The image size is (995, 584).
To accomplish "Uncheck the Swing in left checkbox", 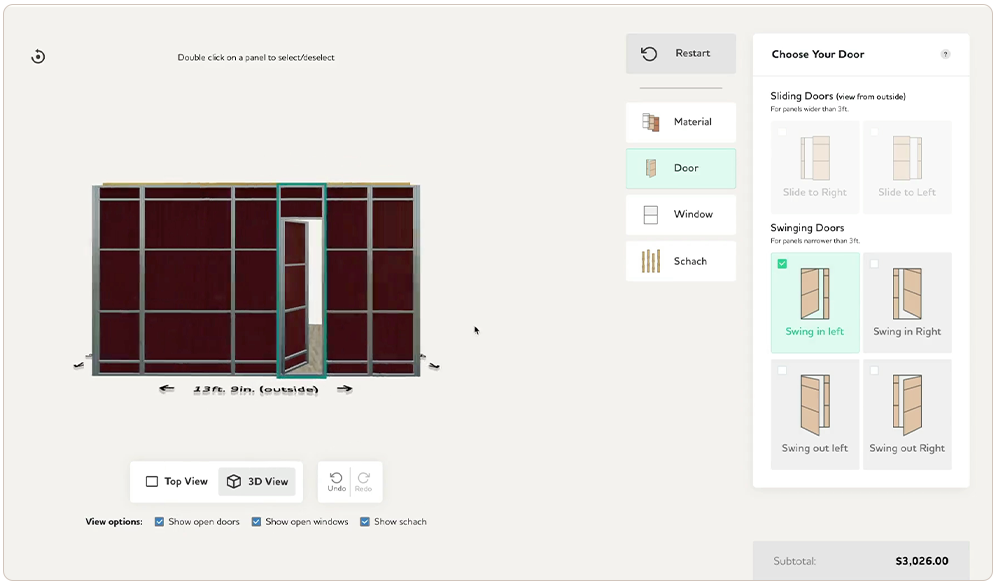I will point(782,263).
